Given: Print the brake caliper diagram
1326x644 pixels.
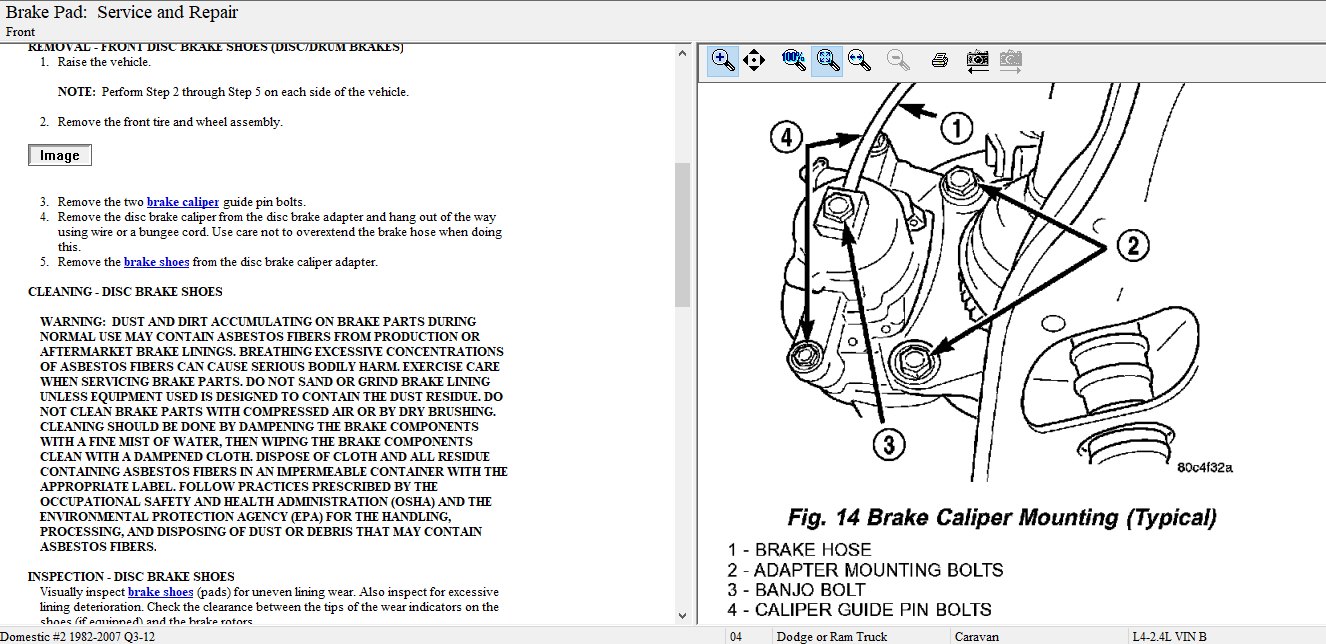Looking at the screenshot, I should (939, 60).
